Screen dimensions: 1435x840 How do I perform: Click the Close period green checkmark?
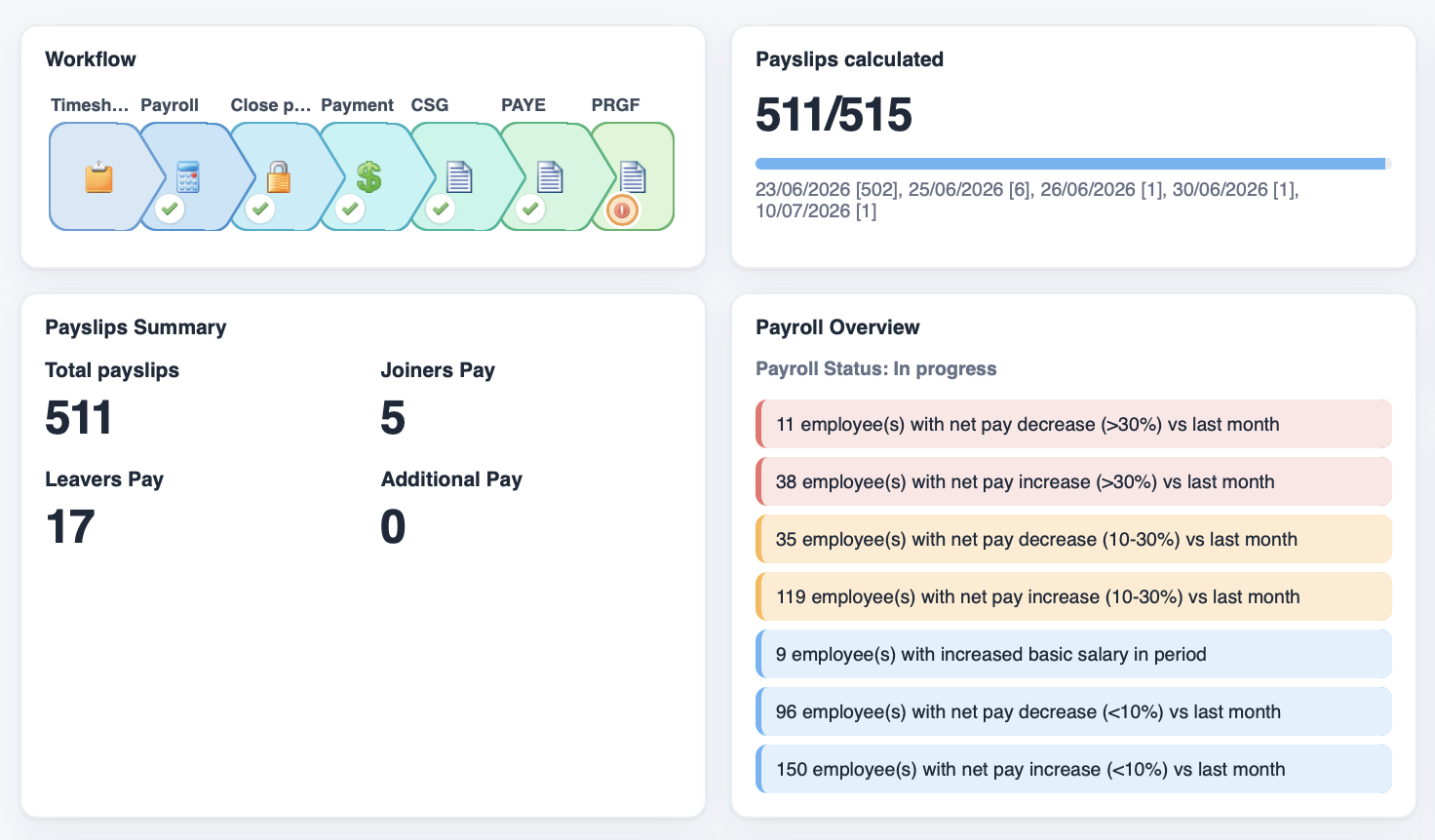pos(259,209)
